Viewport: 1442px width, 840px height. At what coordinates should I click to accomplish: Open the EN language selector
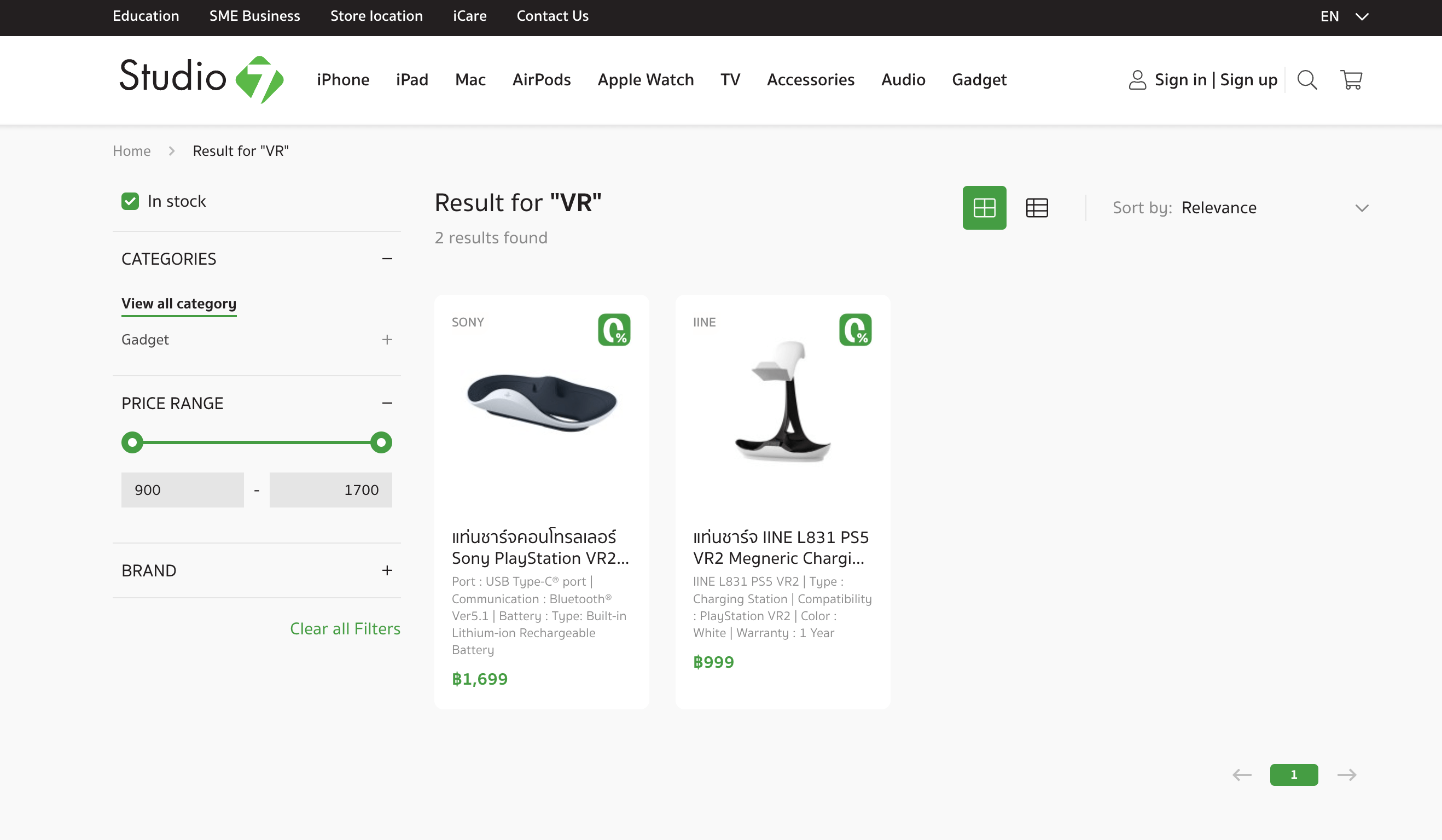click(x=1344, y=16)
